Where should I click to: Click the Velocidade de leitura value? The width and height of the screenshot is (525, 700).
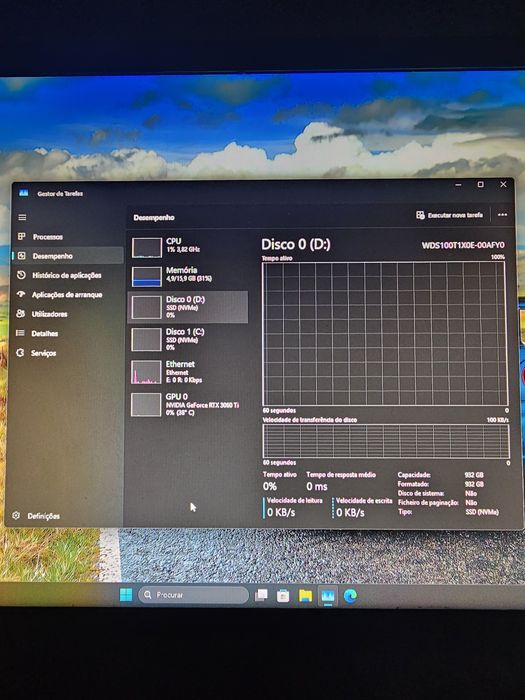point(281,512)
